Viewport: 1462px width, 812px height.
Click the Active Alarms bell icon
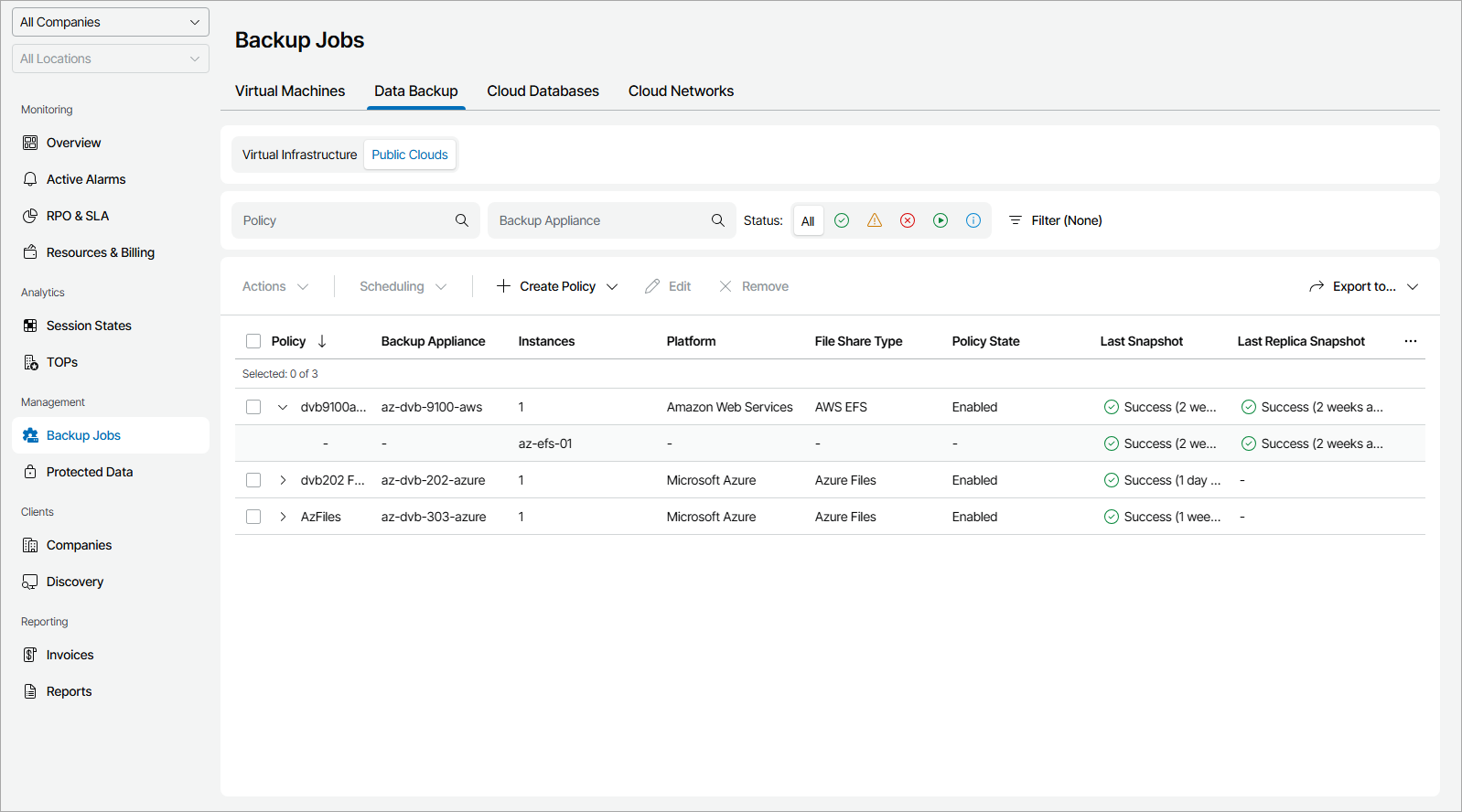coord(30,179)
